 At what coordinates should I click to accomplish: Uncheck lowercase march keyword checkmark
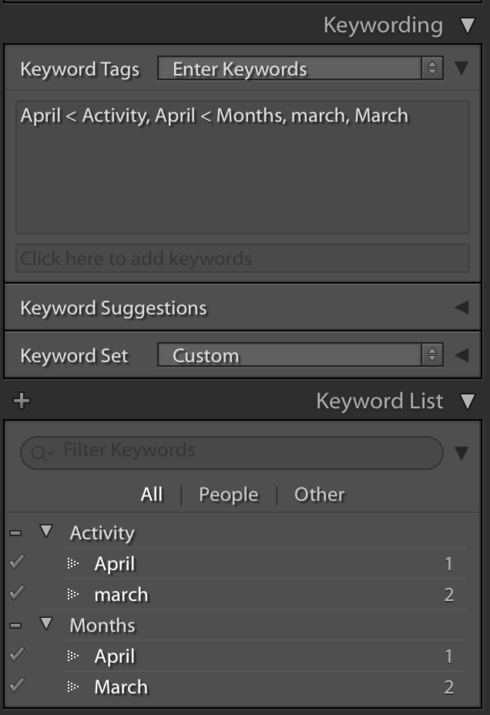coord(16,593)
